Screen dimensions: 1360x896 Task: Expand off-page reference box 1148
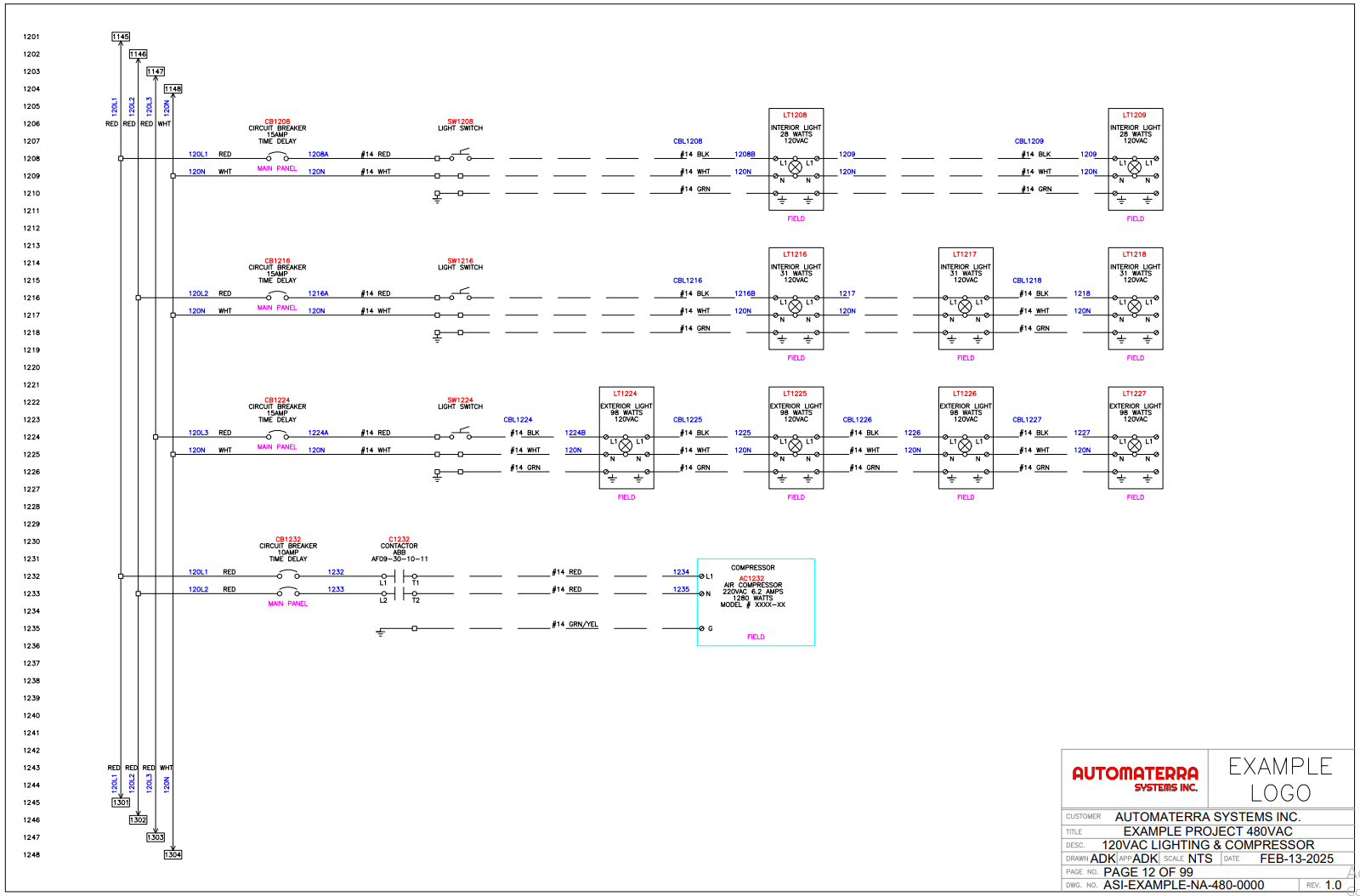173,88
